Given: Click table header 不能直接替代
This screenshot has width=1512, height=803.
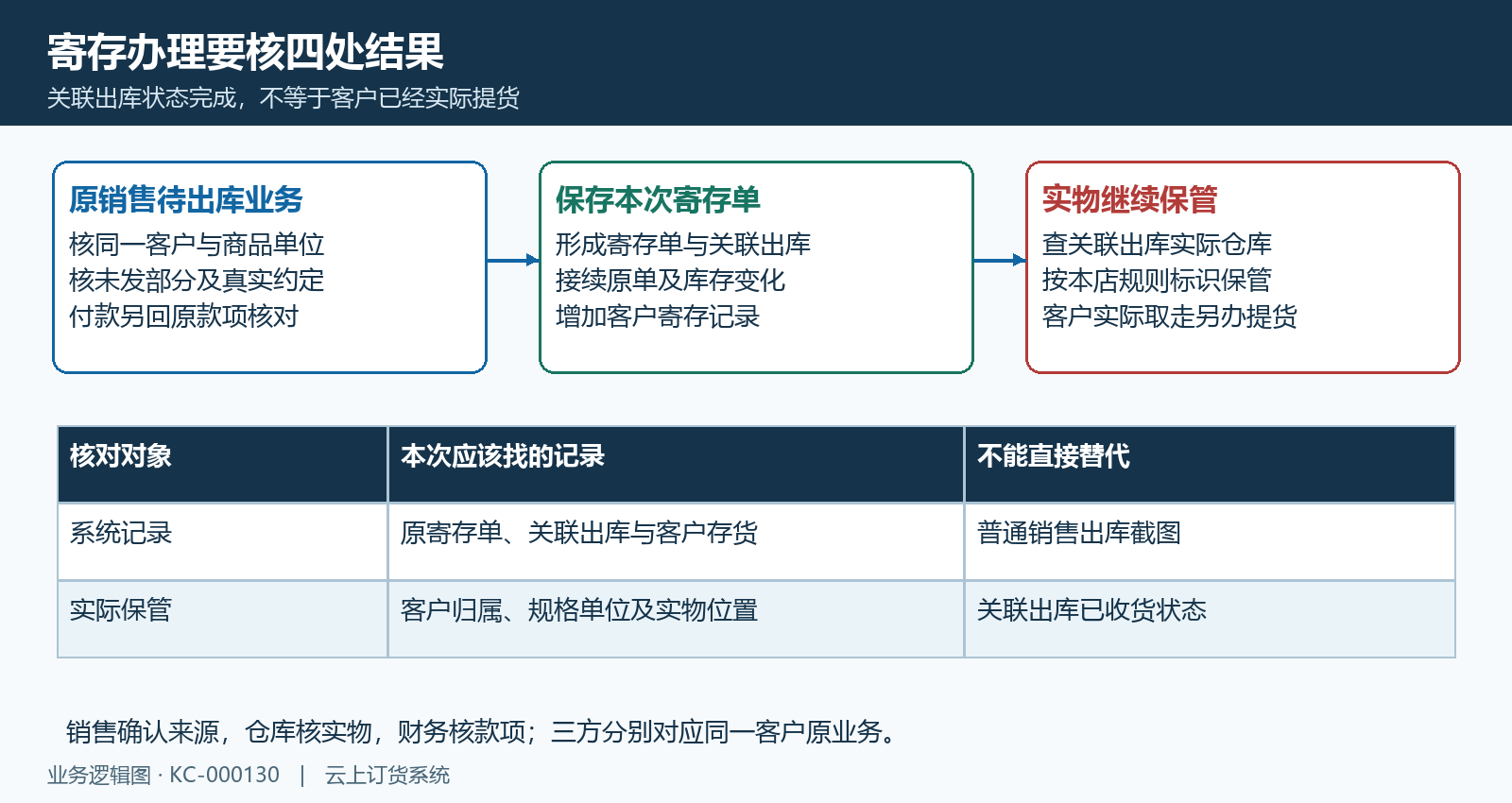Looking at the screenshot, I should coord(1211,464).
